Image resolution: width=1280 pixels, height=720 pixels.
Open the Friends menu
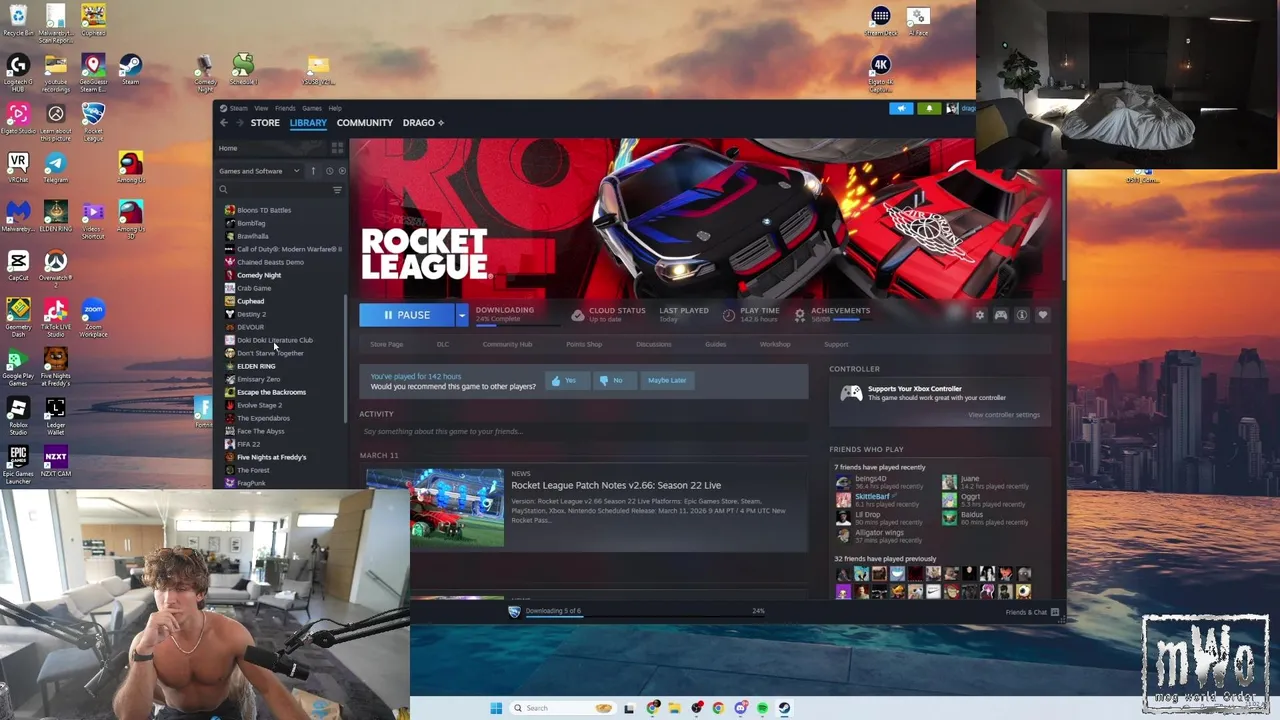(x=285, y=108)
